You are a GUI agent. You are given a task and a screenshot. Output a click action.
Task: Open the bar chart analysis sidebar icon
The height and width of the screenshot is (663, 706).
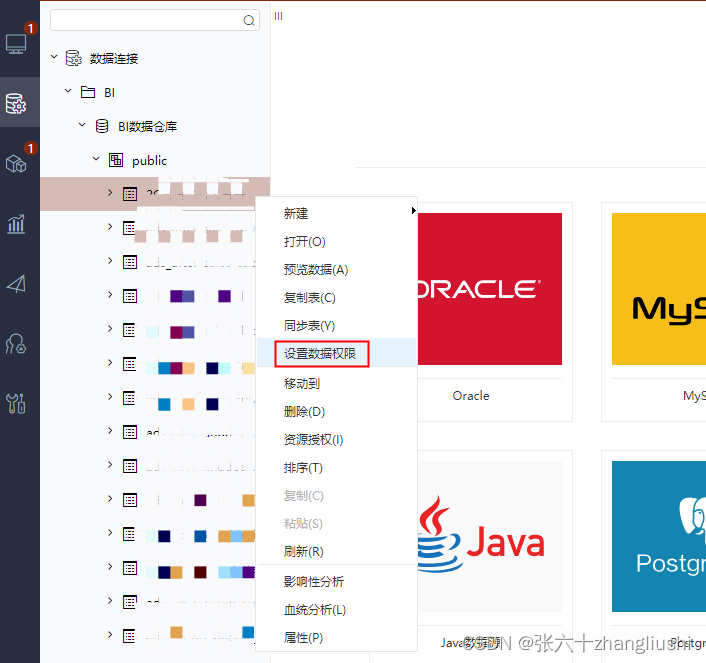[x=16, y=224]
